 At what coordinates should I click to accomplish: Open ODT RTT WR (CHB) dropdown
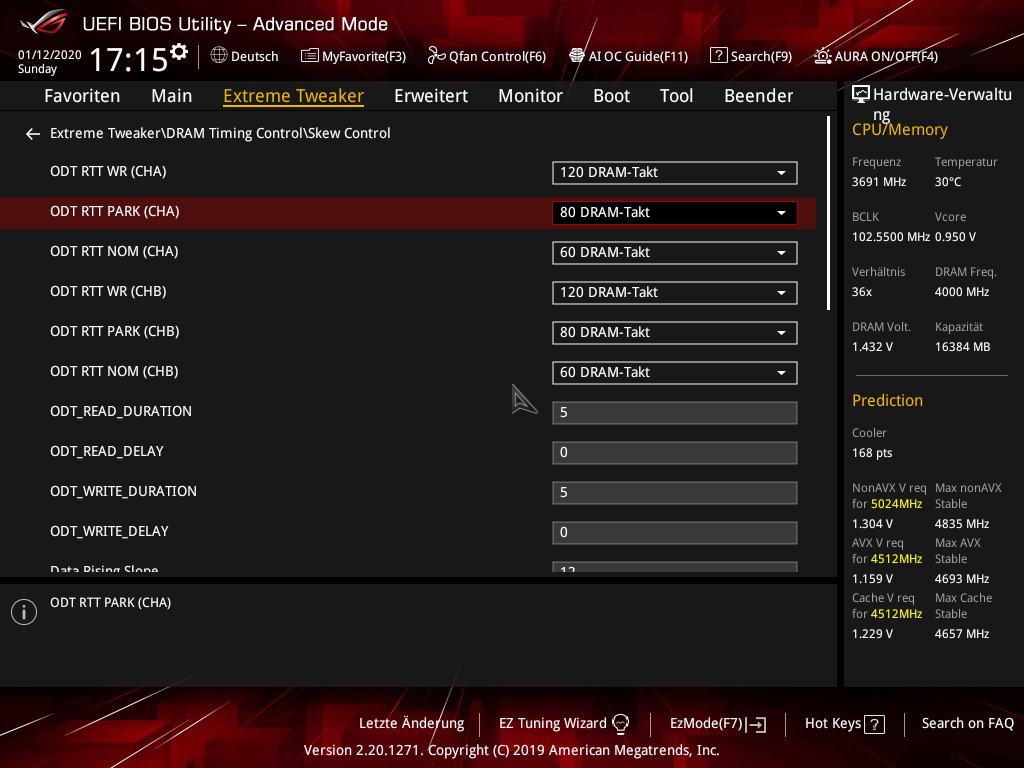(x=675, y=293)
